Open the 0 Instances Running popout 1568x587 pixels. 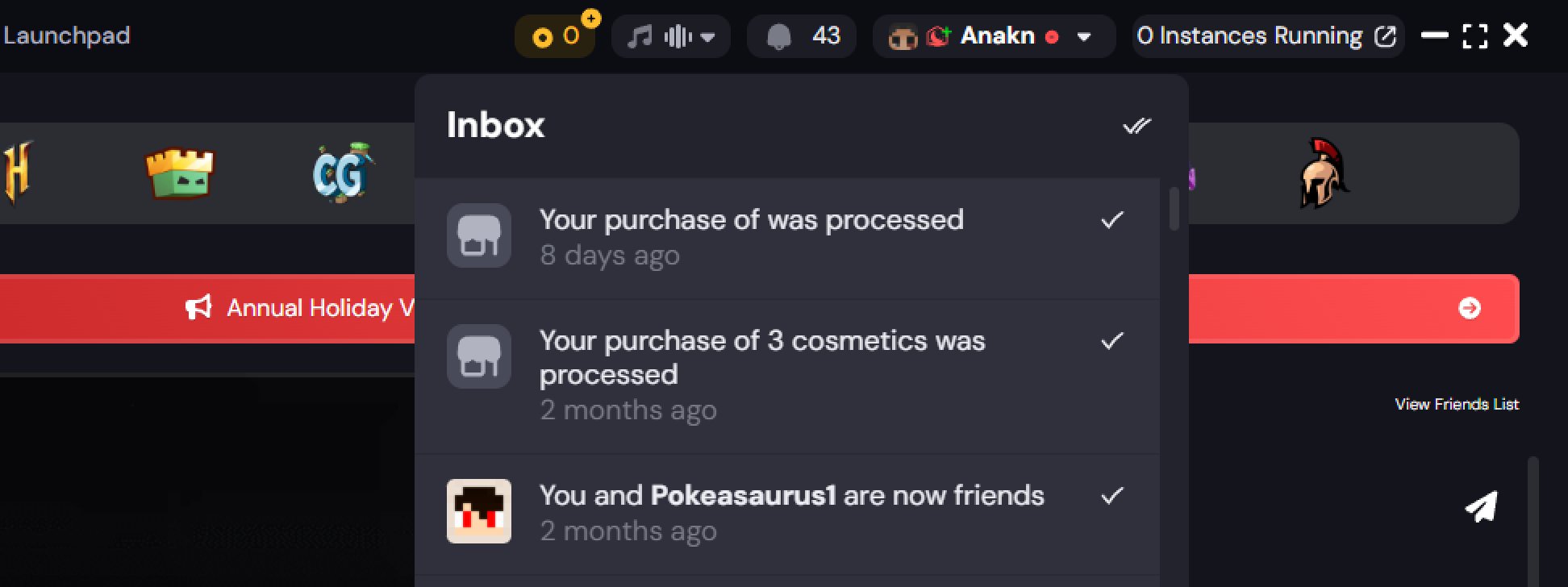pyautogui.click(x=1384, y=36)
